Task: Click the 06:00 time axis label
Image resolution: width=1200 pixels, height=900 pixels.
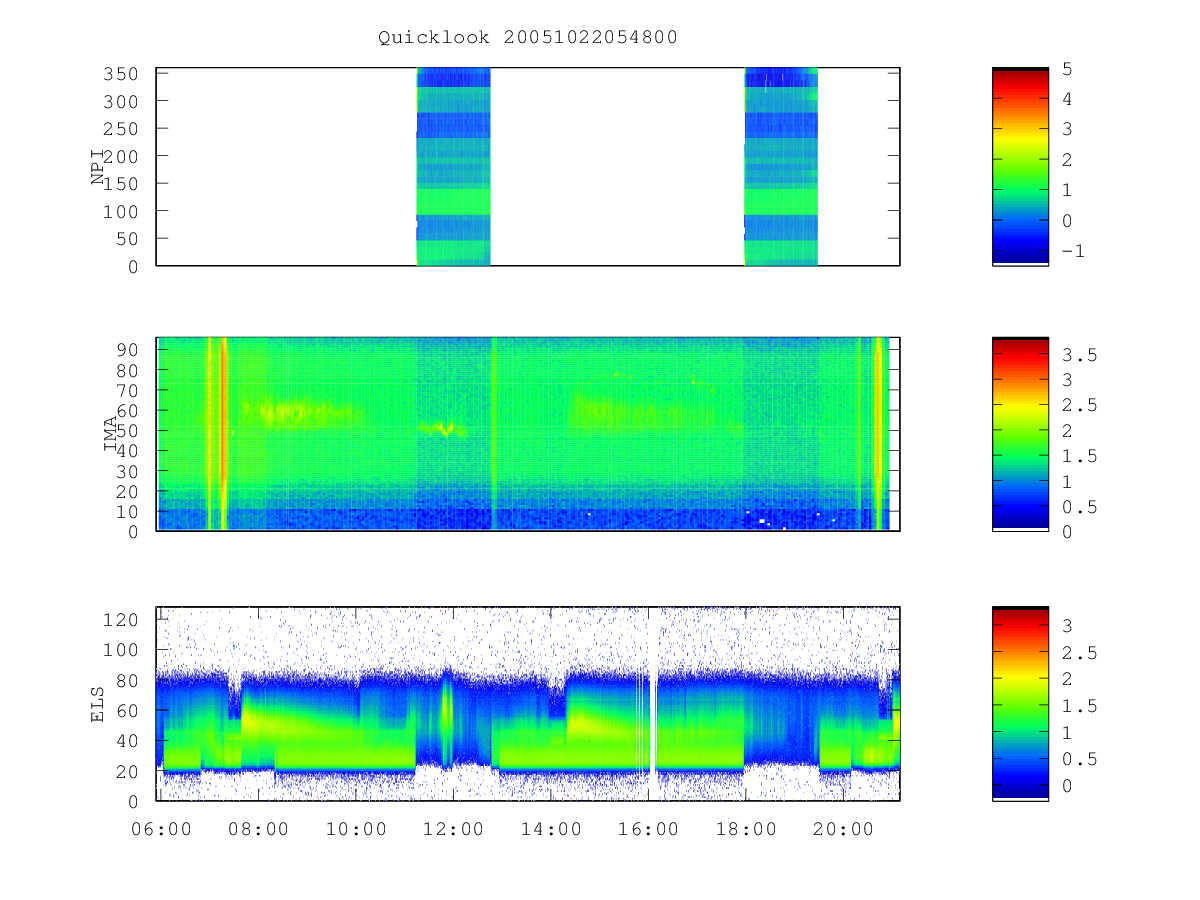Action: 162,829
